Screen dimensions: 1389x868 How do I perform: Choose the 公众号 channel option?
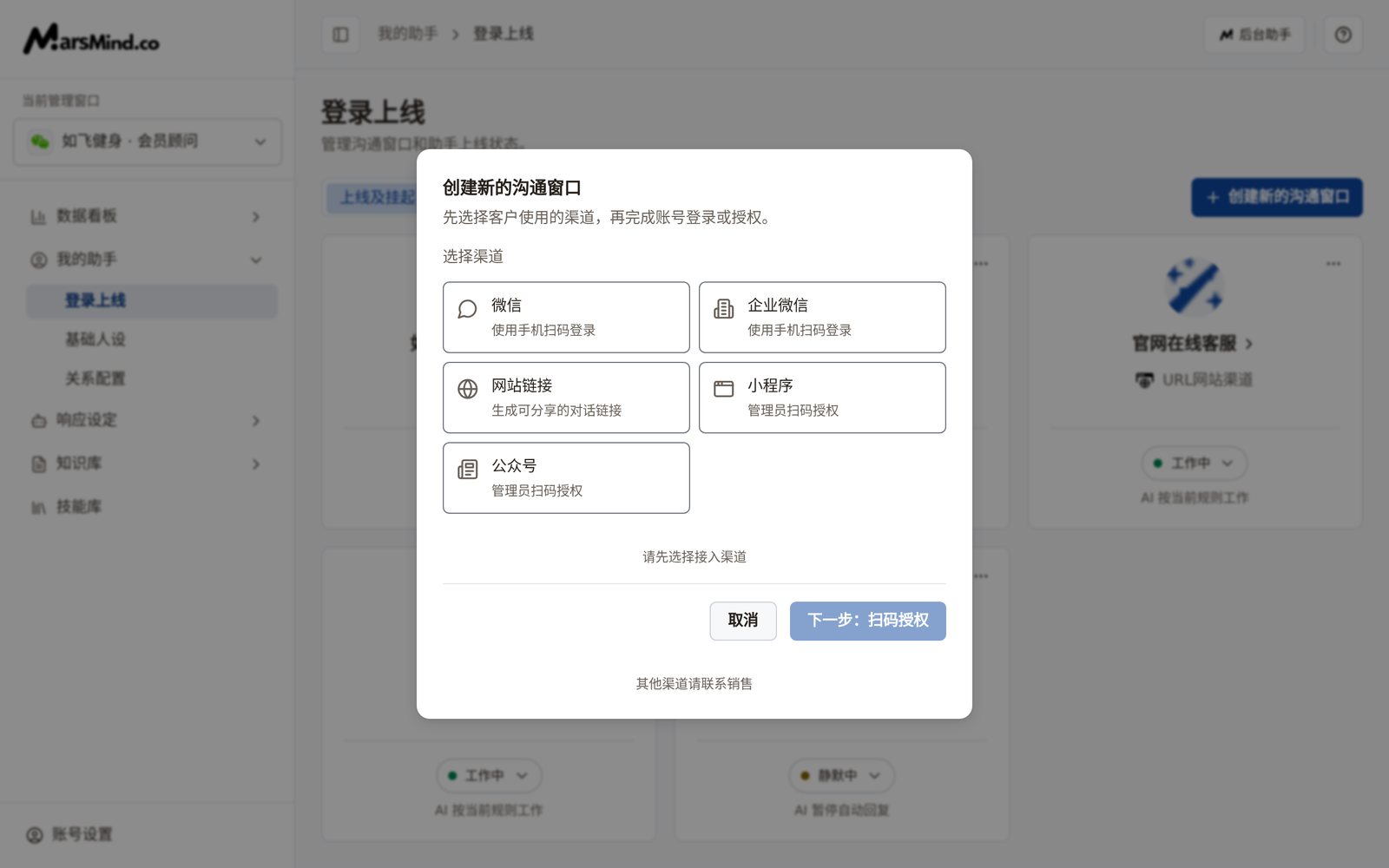[x=566, y=478]
